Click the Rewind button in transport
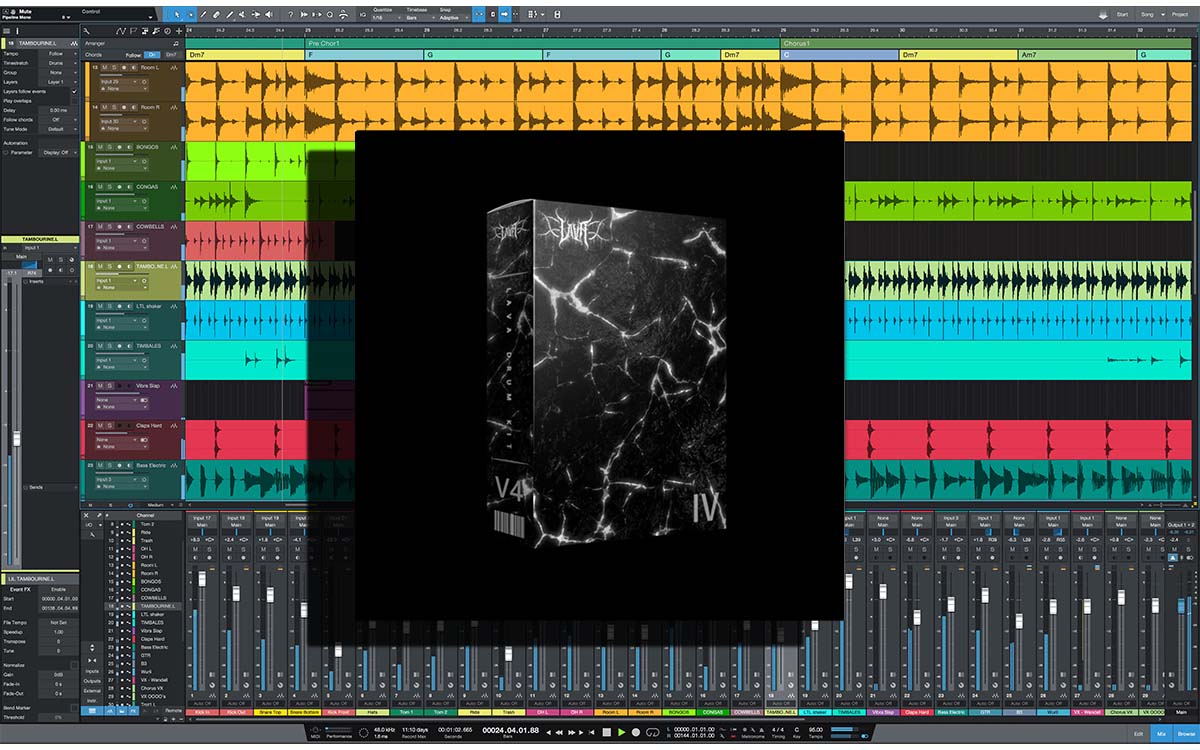The width and height of the screenshot is (1200, 750). tap(559, 731)
